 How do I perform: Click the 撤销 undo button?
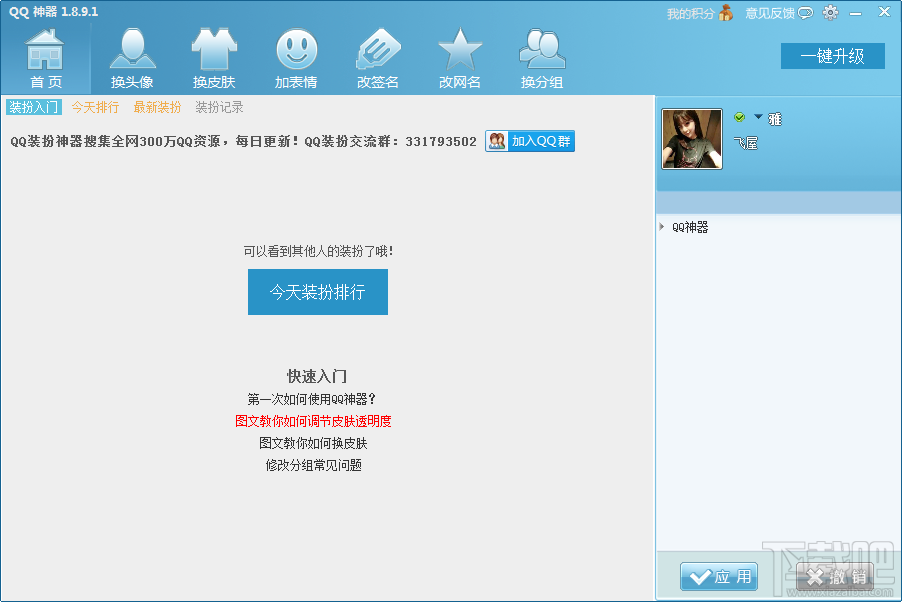tap(835, 577)
